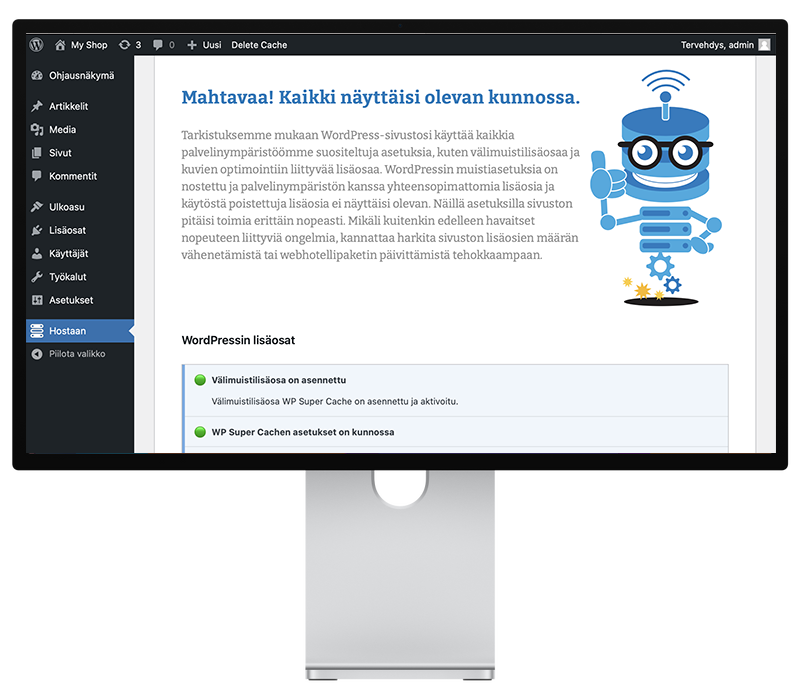The width and height of the screenshot is (800, 700).
Task: Click Välimuistilisäosa on asennettu row title
Action: point(279,380)
